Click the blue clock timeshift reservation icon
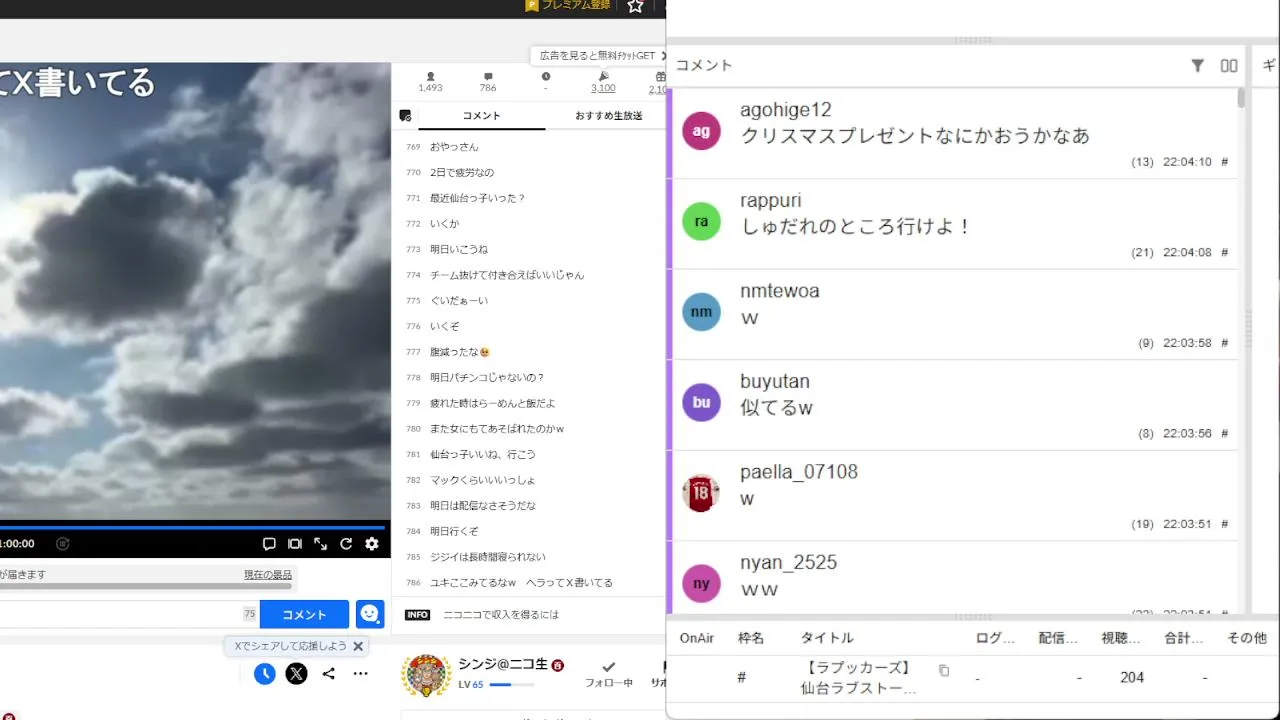The image size is (1280, 720). pyautogui.click(x=264, y=674)
